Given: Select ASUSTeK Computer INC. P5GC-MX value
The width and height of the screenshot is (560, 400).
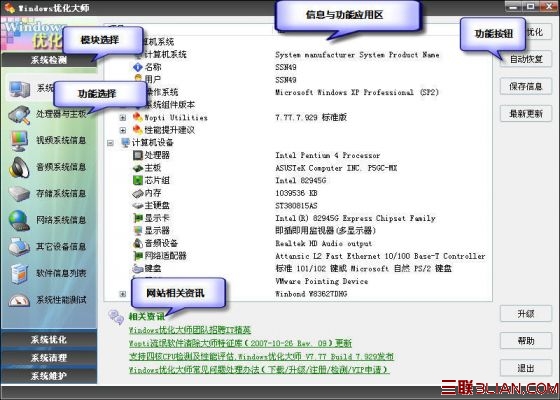Looking at the screenshot, I should (x=336, y=168).
